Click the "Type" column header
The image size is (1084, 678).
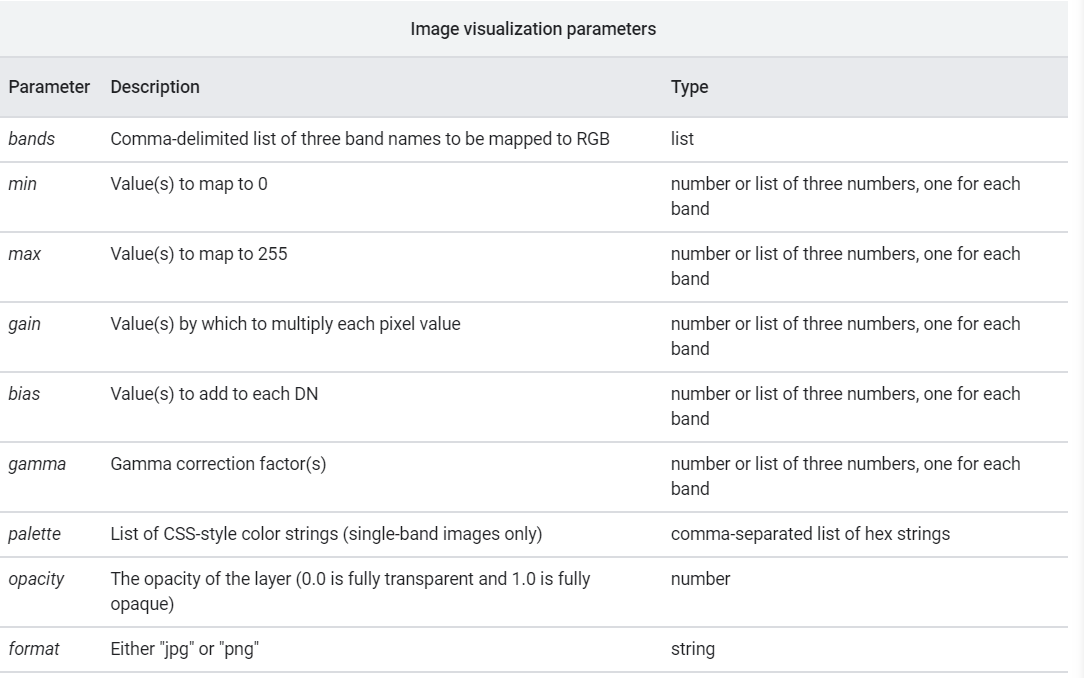click(x=689, y=87)
